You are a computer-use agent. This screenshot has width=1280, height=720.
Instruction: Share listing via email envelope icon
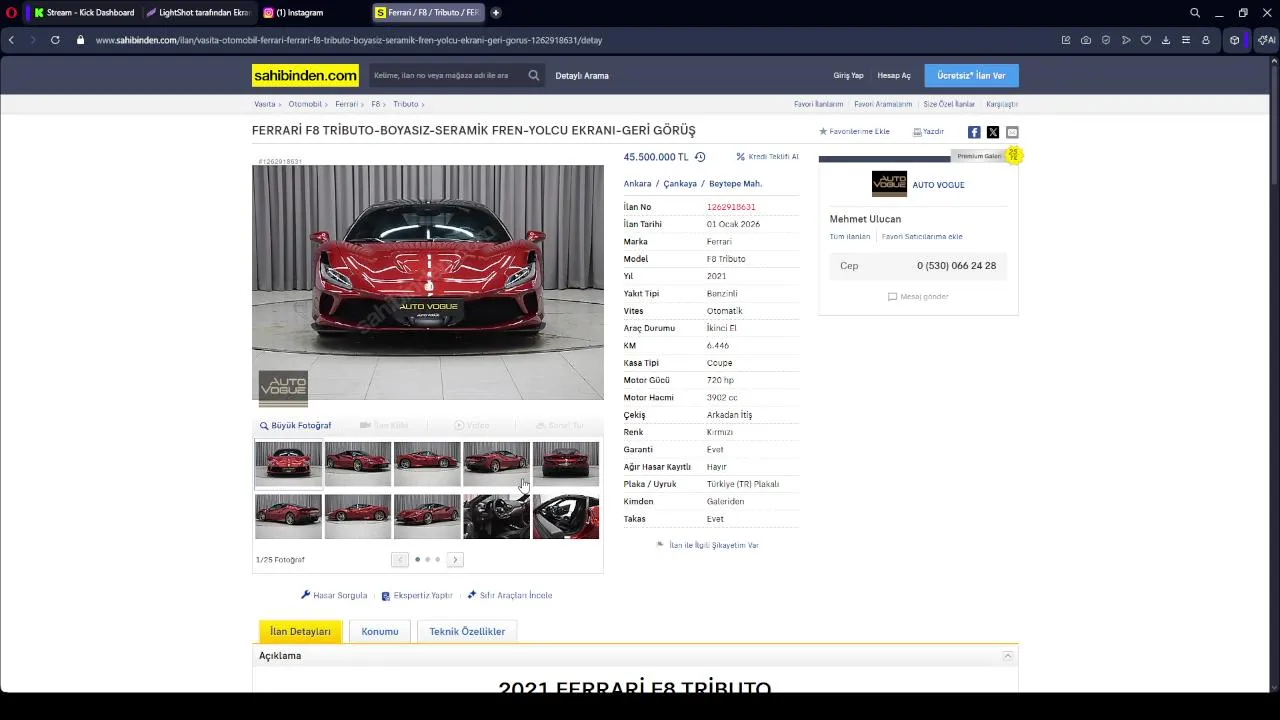tap(1012, 132)
